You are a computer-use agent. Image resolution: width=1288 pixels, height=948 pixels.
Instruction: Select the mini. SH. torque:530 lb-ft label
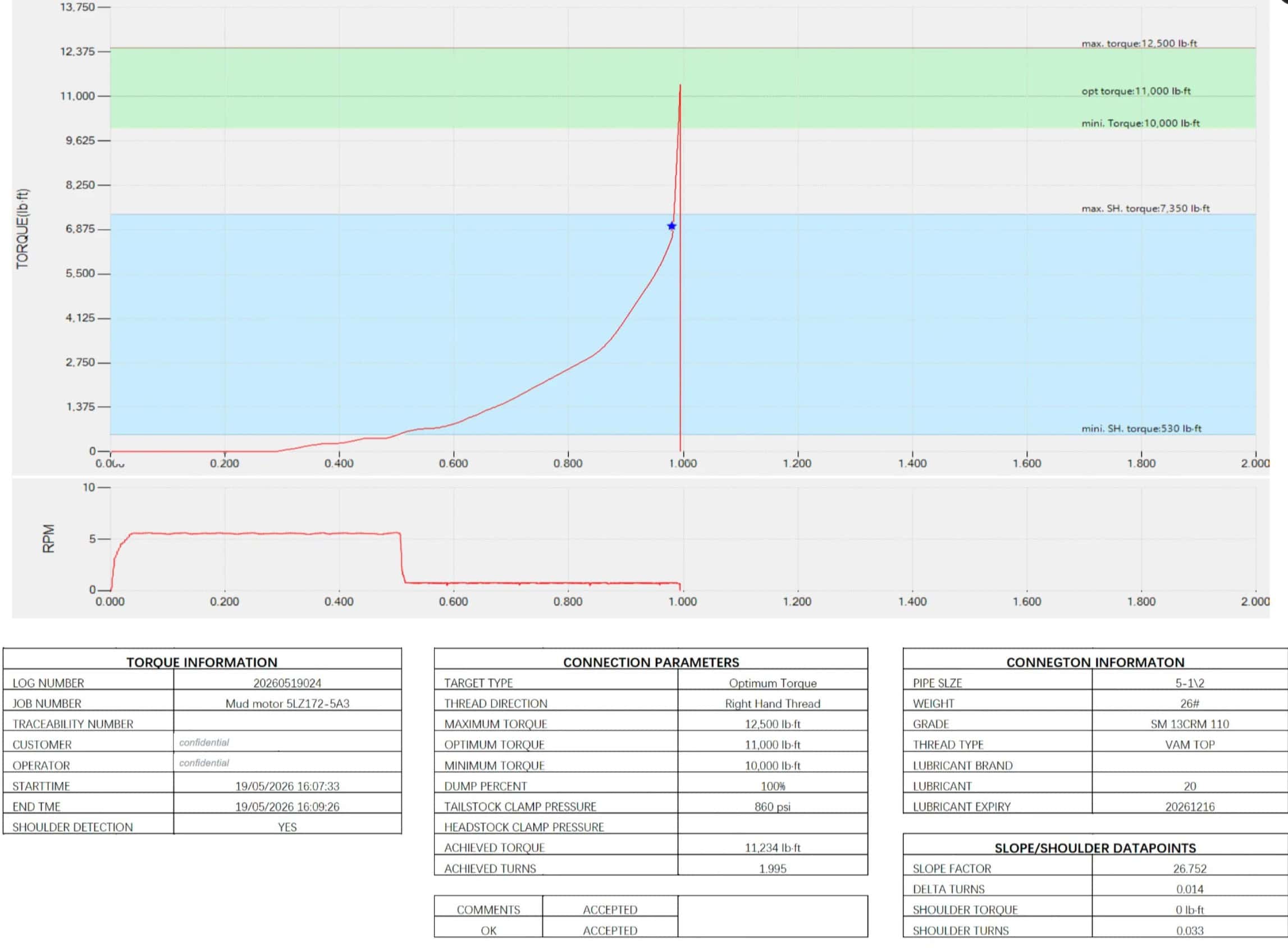pyautogui.click(x=1141, y=429)
